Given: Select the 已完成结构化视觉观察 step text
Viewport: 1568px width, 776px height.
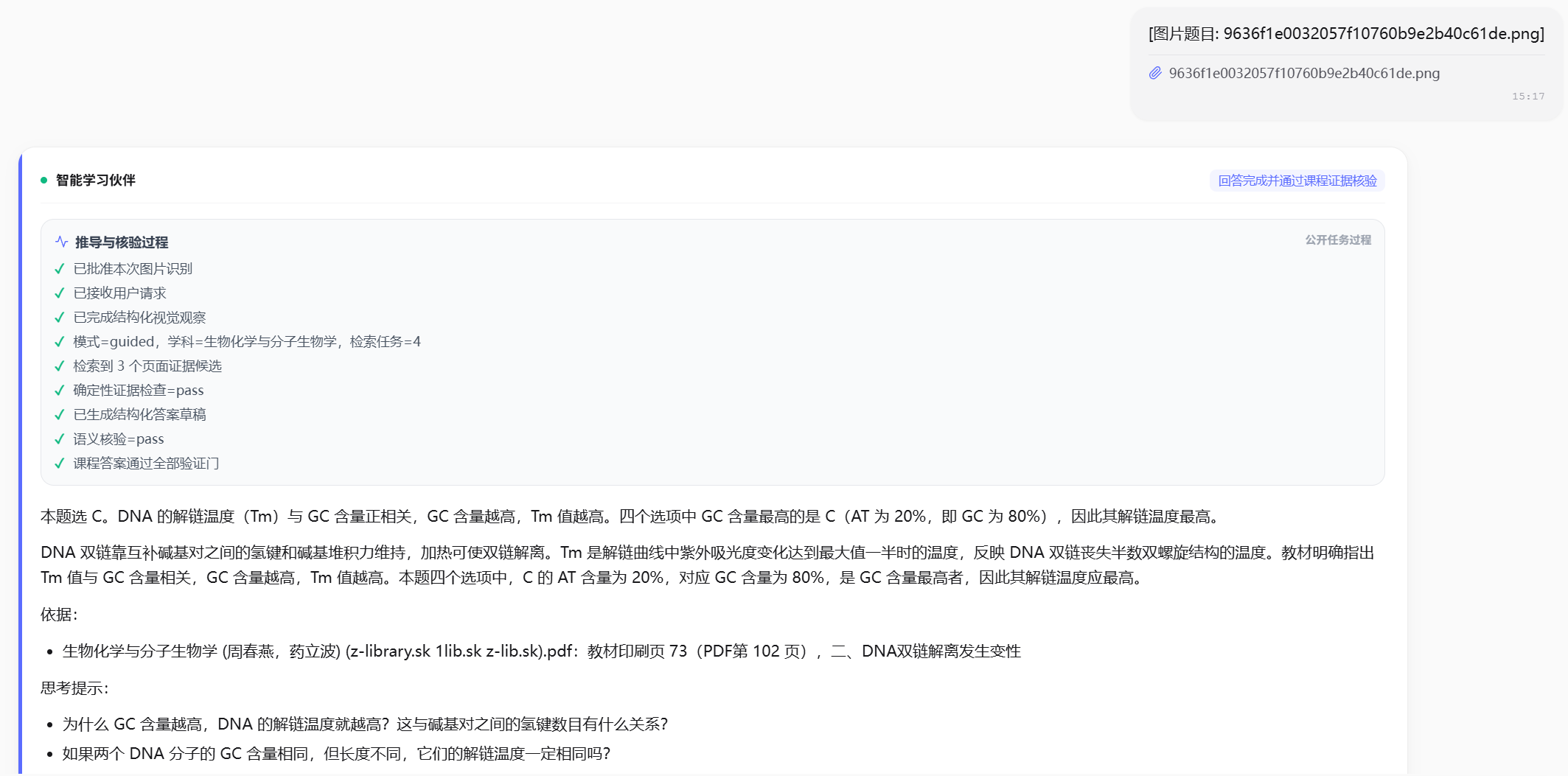Looking at the screenshot, I should pyautogui.click(x=139, y=318).
